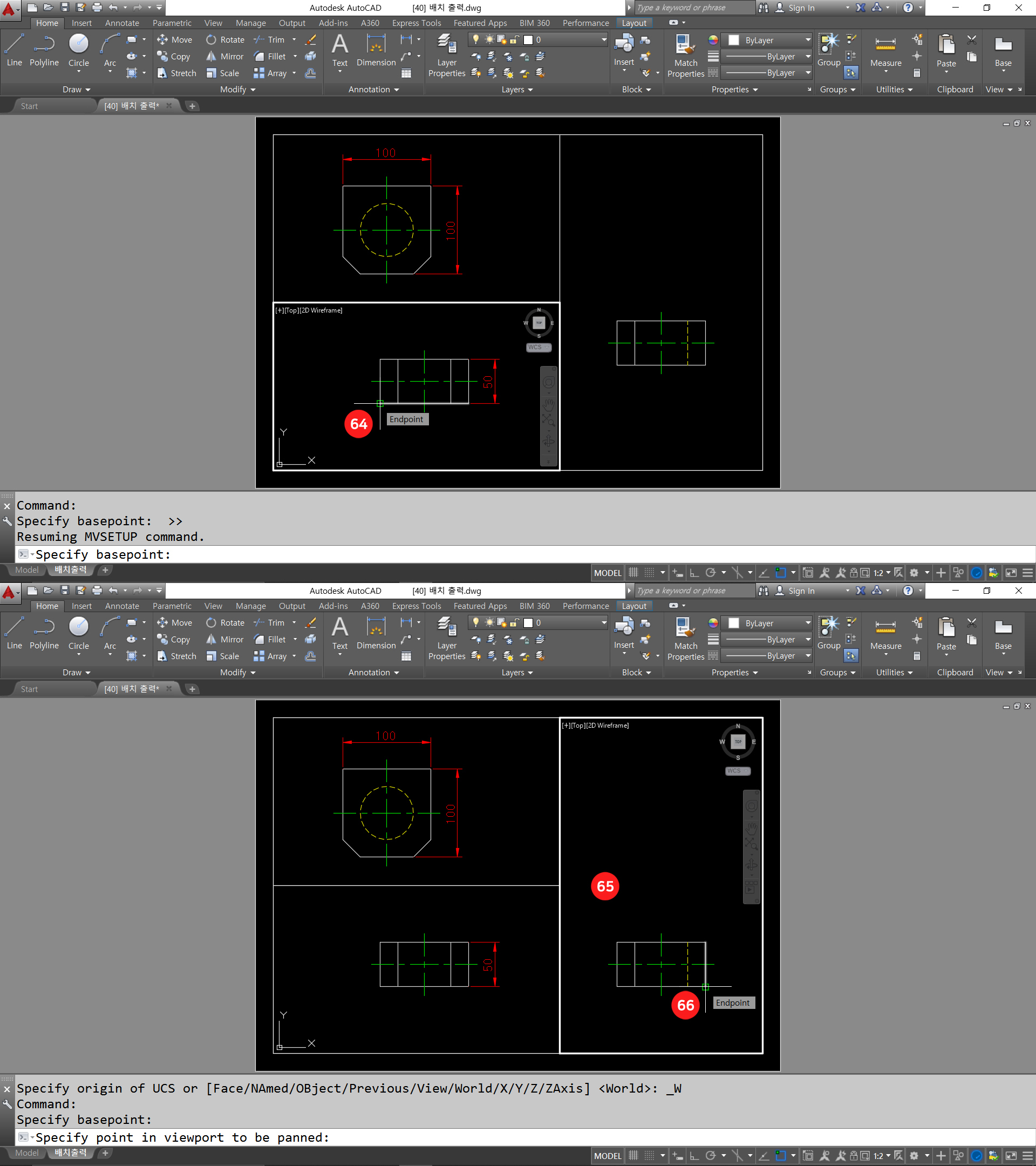Open the ByLayer color dropdown in upper ribbon
This screenshot has width=1036, height=1166.
[x=767, y=40]
